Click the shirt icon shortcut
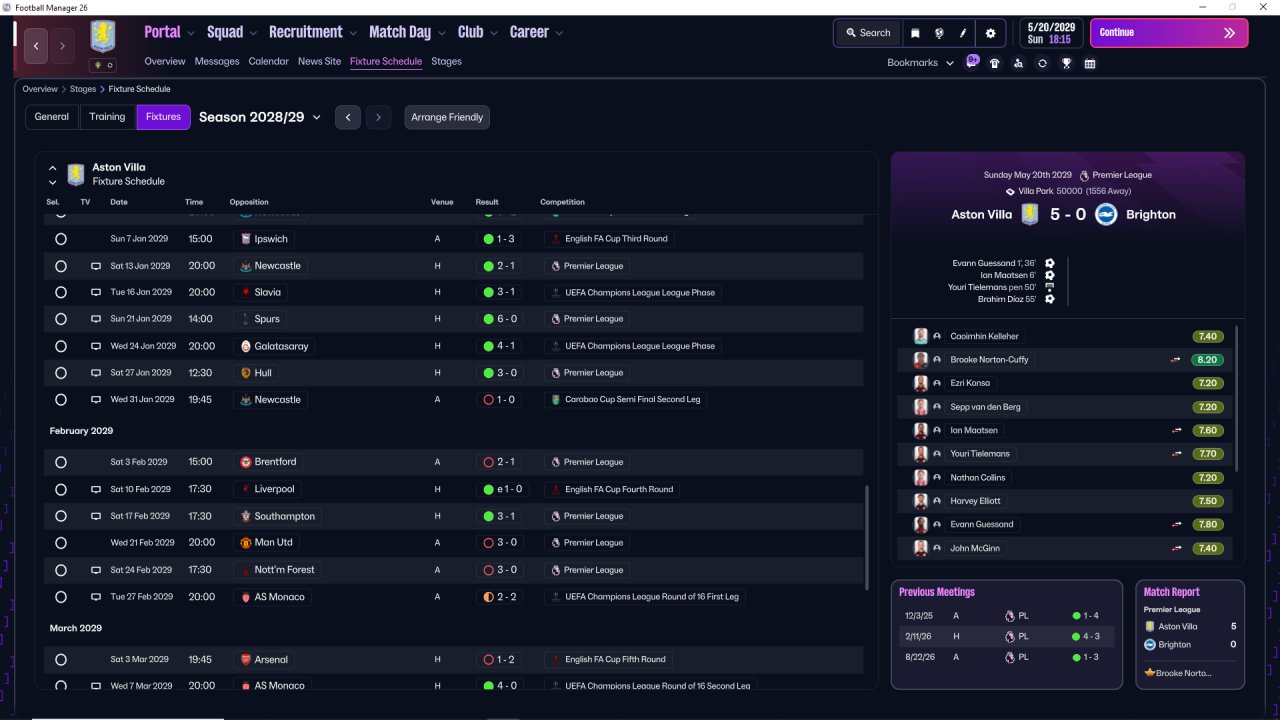 (994, 63)
